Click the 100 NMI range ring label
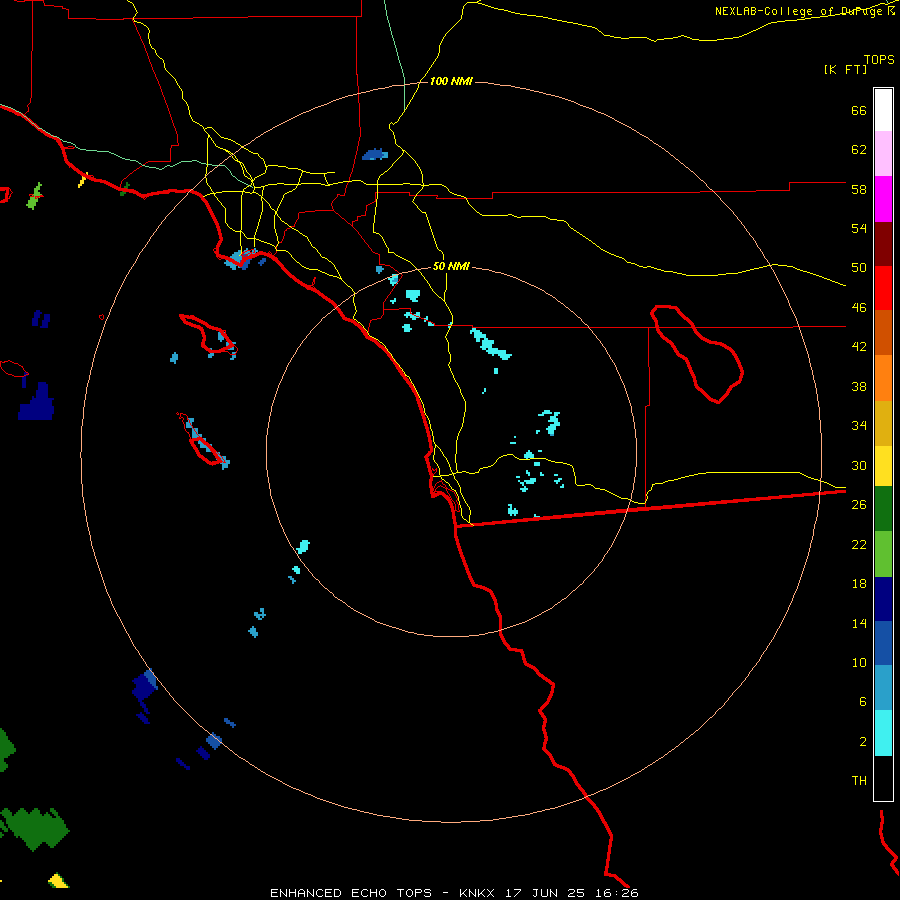 click(451, 82)
